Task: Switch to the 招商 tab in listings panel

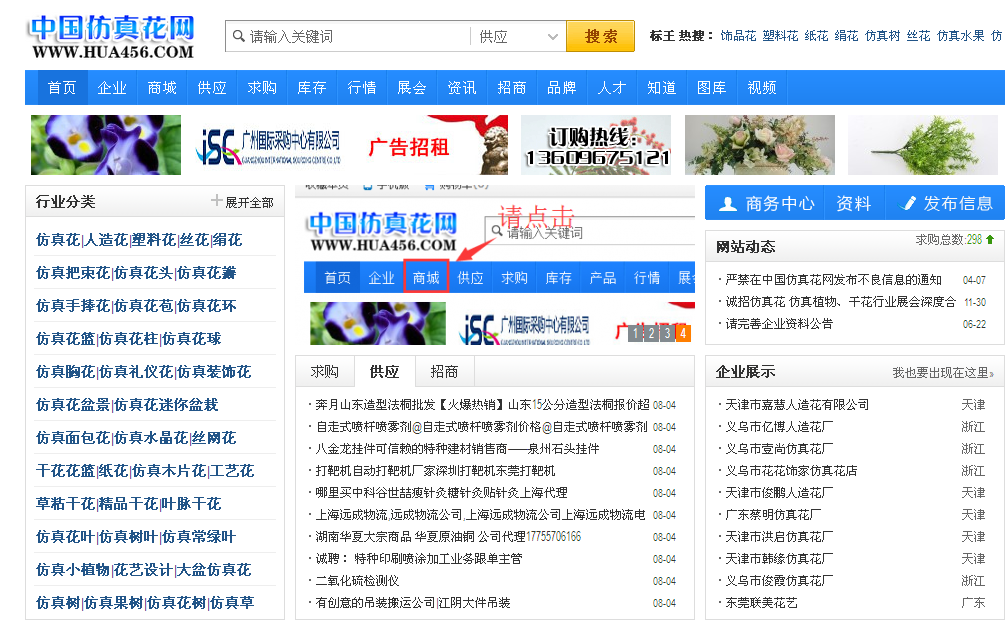Action: coord(444,371)
